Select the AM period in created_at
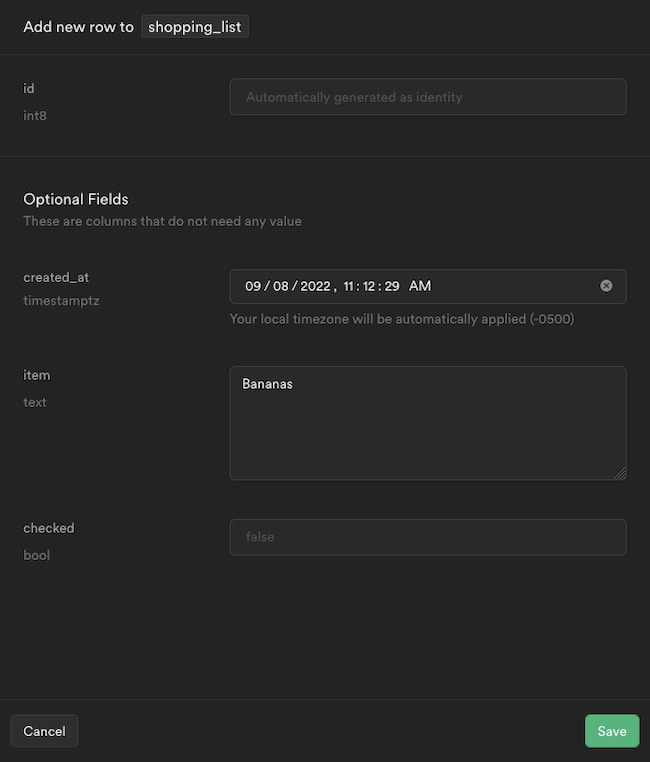The height and width of the screenshot is (762, 650). 420,286
